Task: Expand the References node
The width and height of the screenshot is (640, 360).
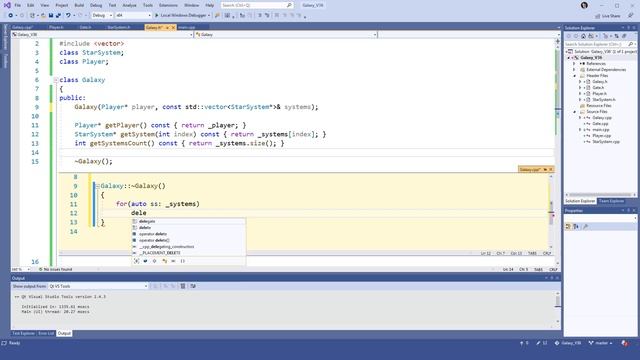Action: pyautogui.click(x=574, y=64)
